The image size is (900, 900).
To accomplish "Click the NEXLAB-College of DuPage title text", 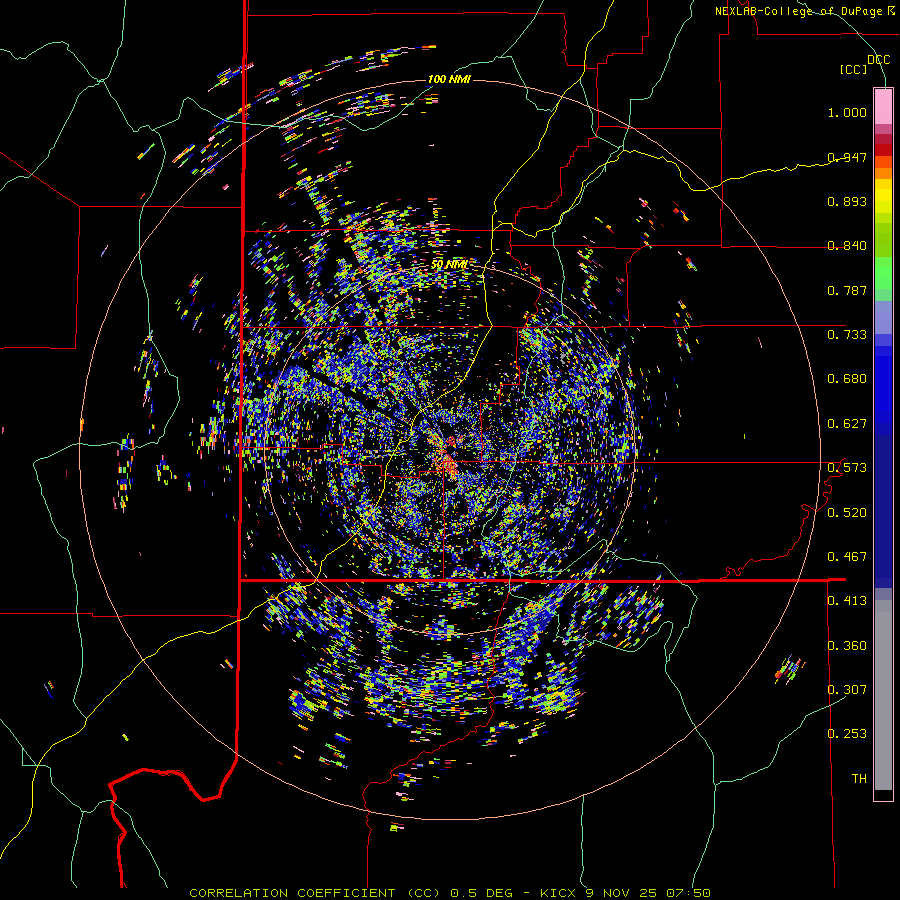I will [804, 11].
